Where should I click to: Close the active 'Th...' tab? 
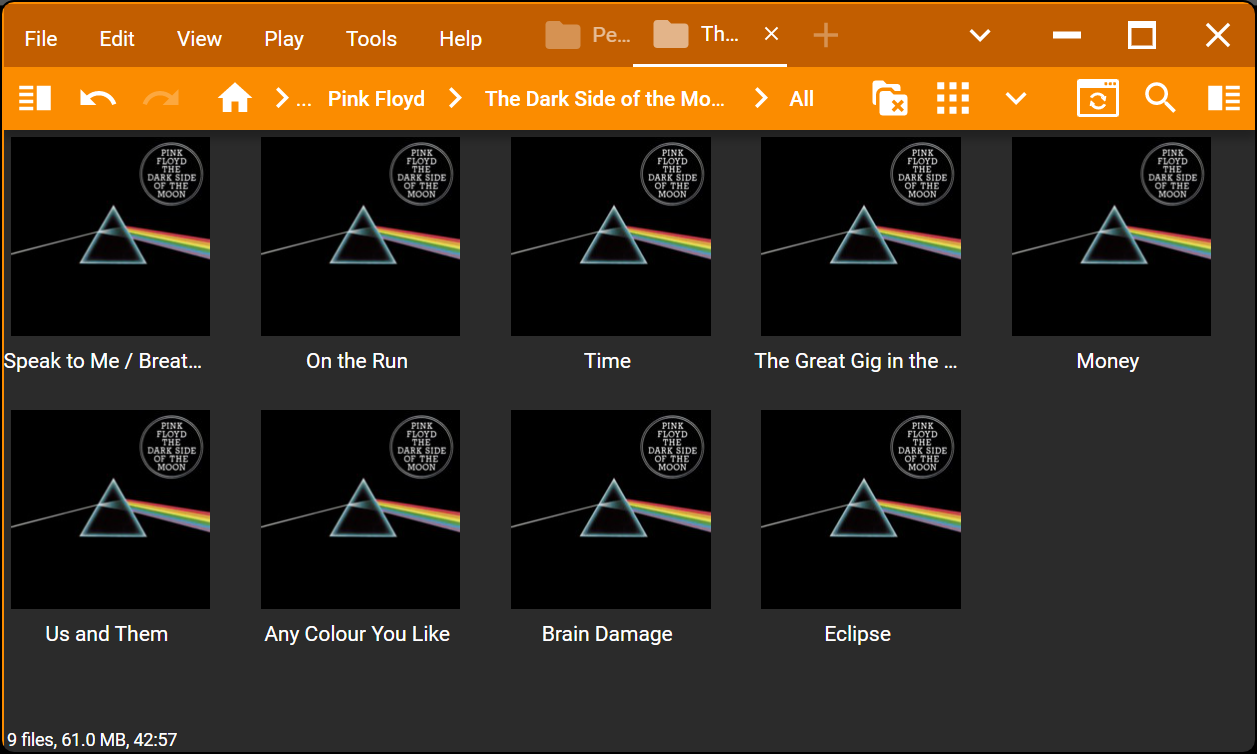(x=771, y=34)
